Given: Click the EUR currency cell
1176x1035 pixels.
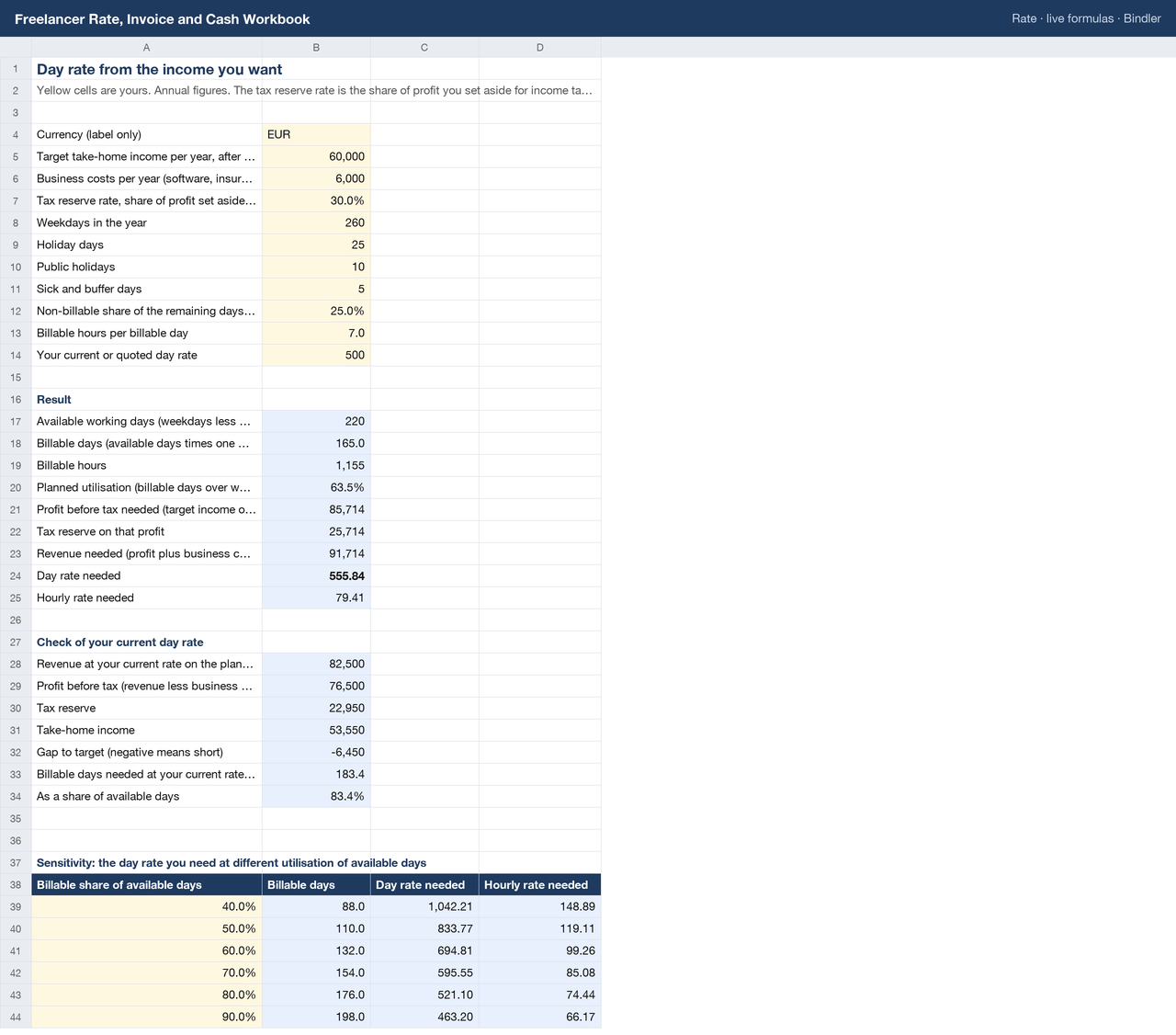Looking at the screenshot, I should (x=316, y=134).
